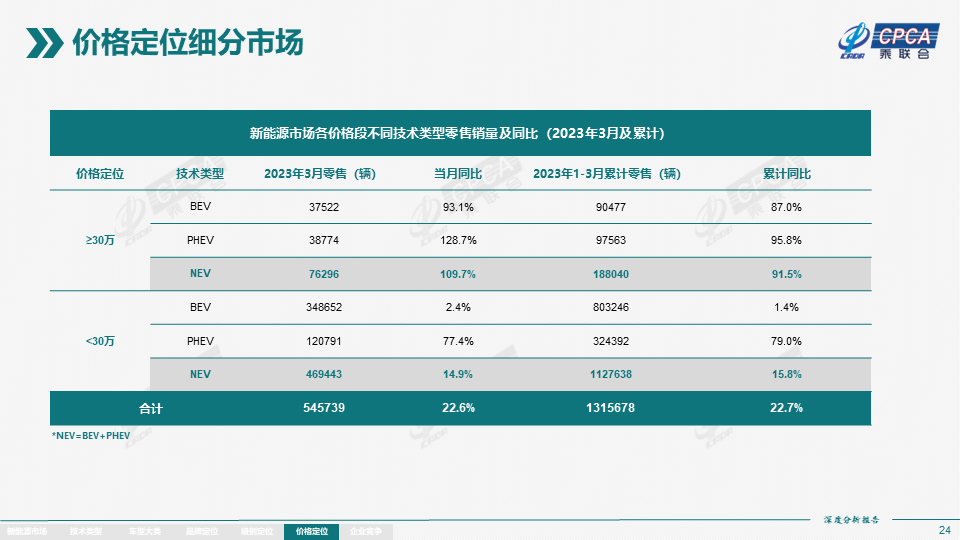Viewport: 960px width, 540px height.
Task: Click the 价格定位细分市场 slide title
Action: [x=188, y=43]
